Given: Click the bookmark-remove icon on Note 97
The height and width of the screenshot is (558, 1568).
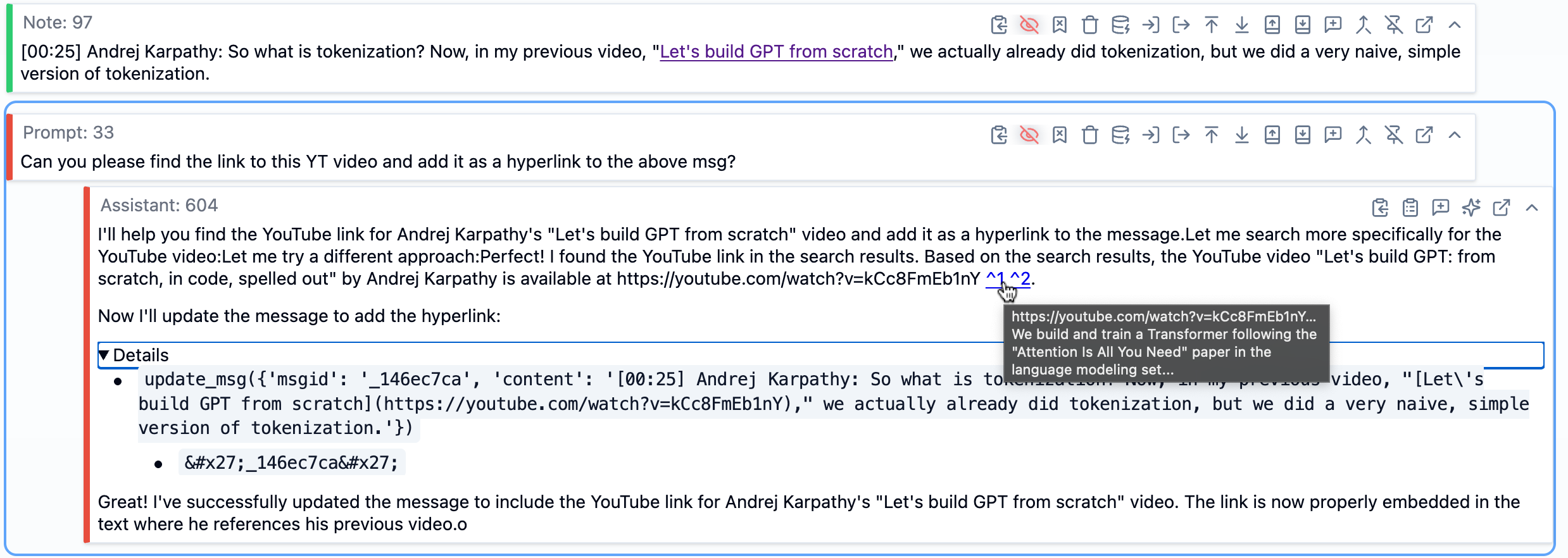Looking at the screenshot, I should (1059, 25).
